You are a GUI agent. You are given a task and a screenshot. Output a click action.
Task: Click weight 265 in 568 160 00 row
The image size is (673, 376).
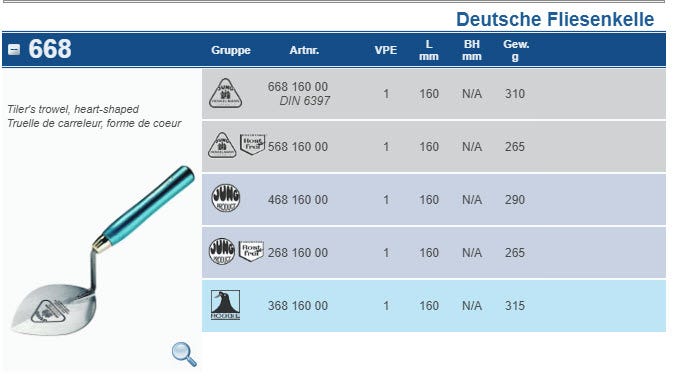(515, 147)
